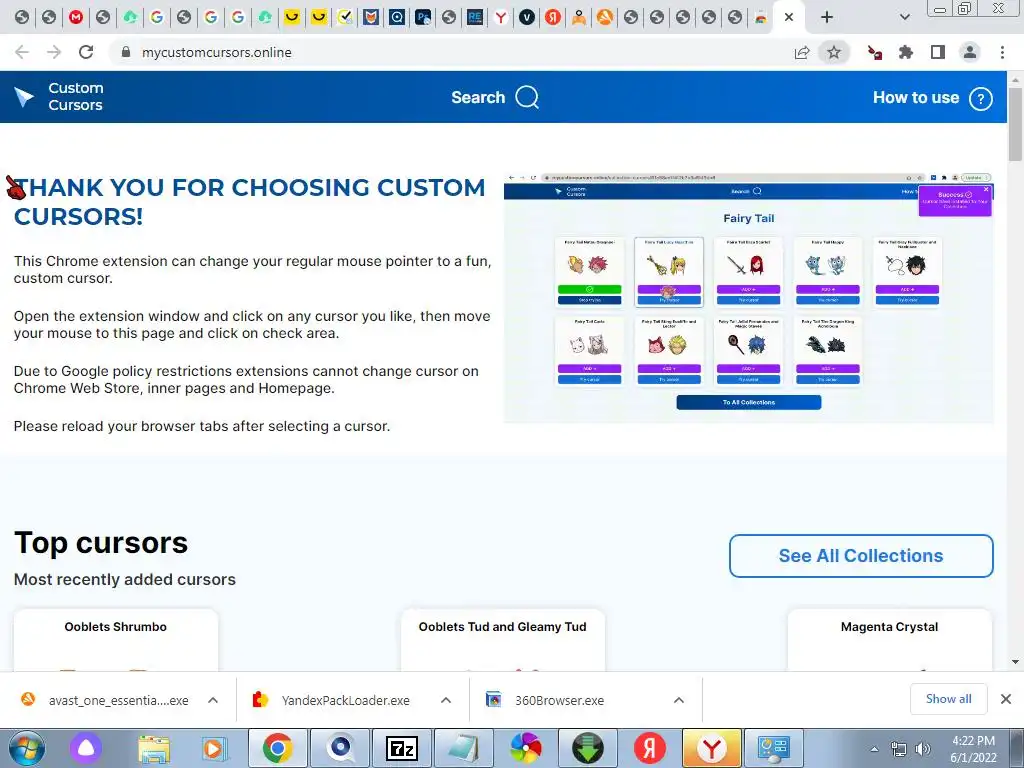Open Ooblets Tud and Gleamy Tud card
Screen dimensions: 1024x768
502,640
